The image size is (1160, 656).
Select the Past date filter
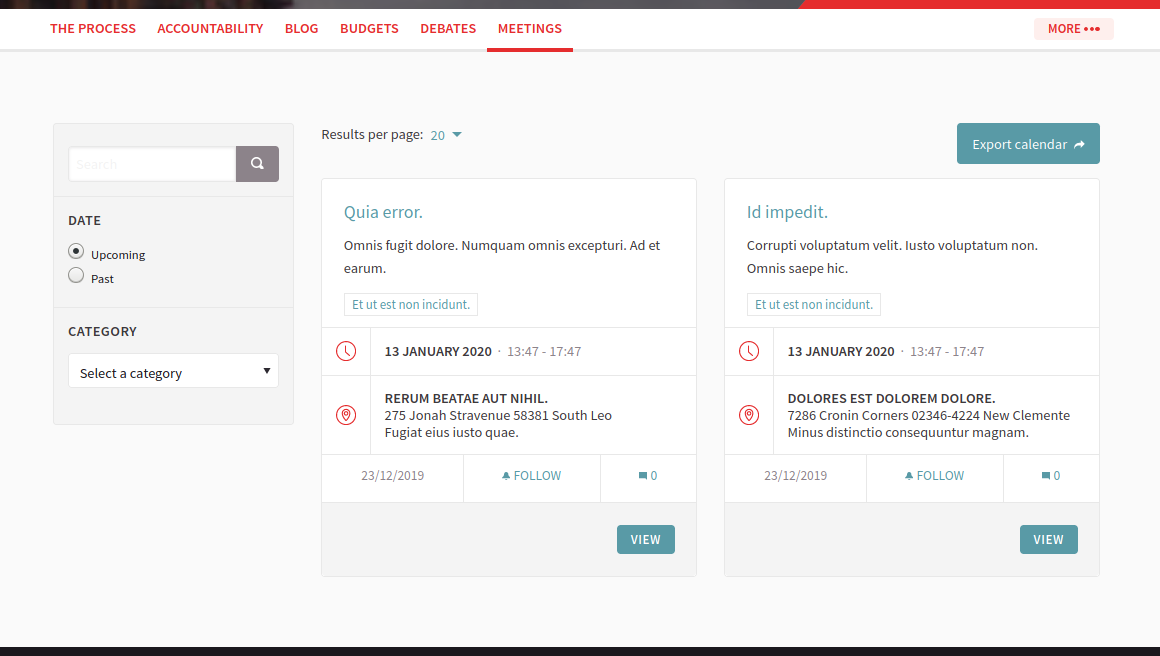click(76, 276)
